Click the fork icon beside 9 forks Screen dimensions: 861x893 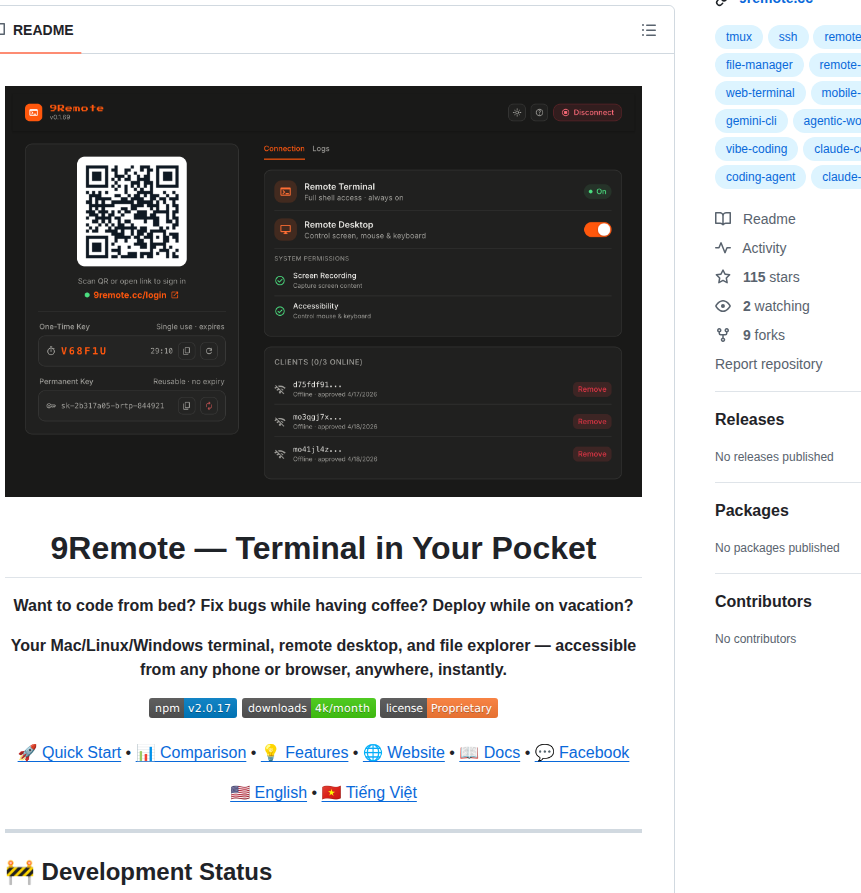[x=723, y=335]
